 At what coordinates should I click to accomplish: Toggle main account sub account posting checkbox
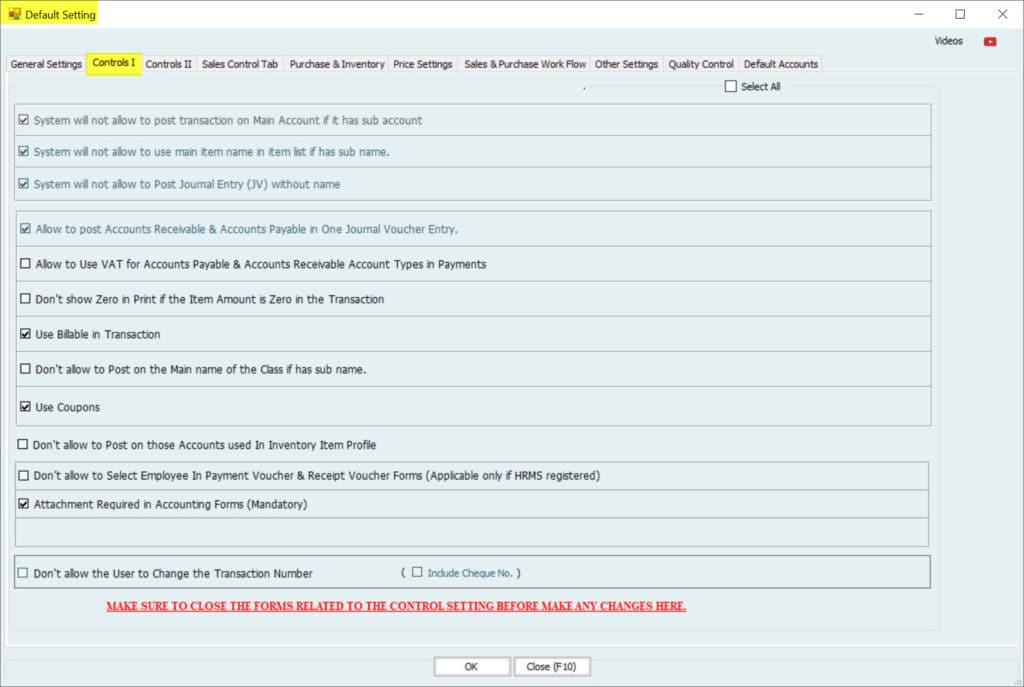coord(24,120)
